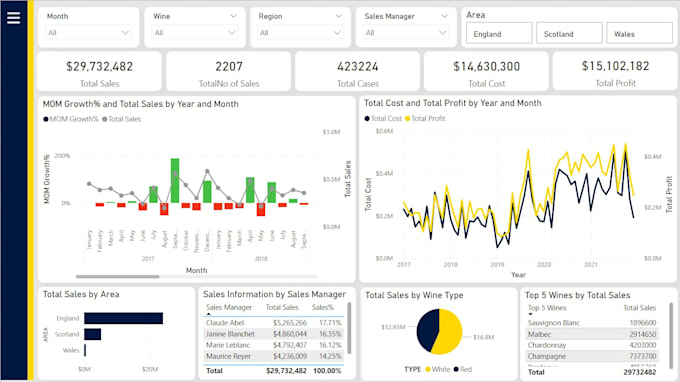This screenshot has height=382, width=680.
Task: Open the hamburger navigation menu
Action: pos(13,18)
